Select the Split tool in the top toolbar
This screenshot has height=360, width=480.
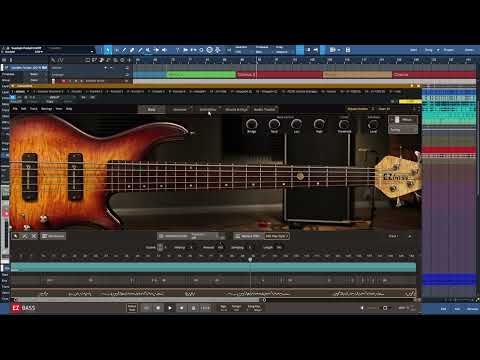pyautogui.click(x=124, y=50)
